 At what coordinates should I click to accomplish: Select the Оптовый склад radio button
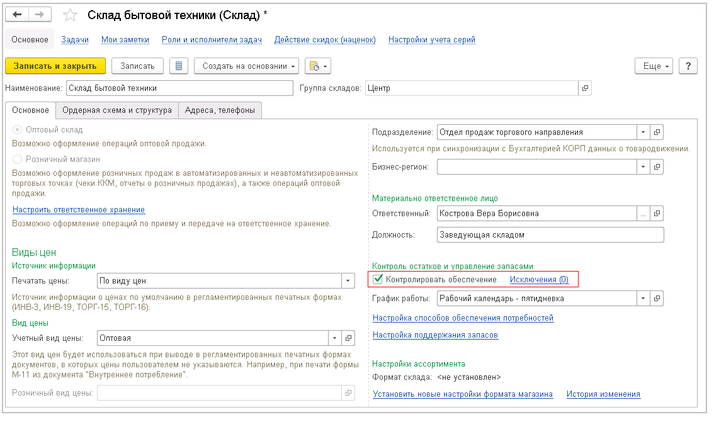pyautogui.click(x=17, y=130)
